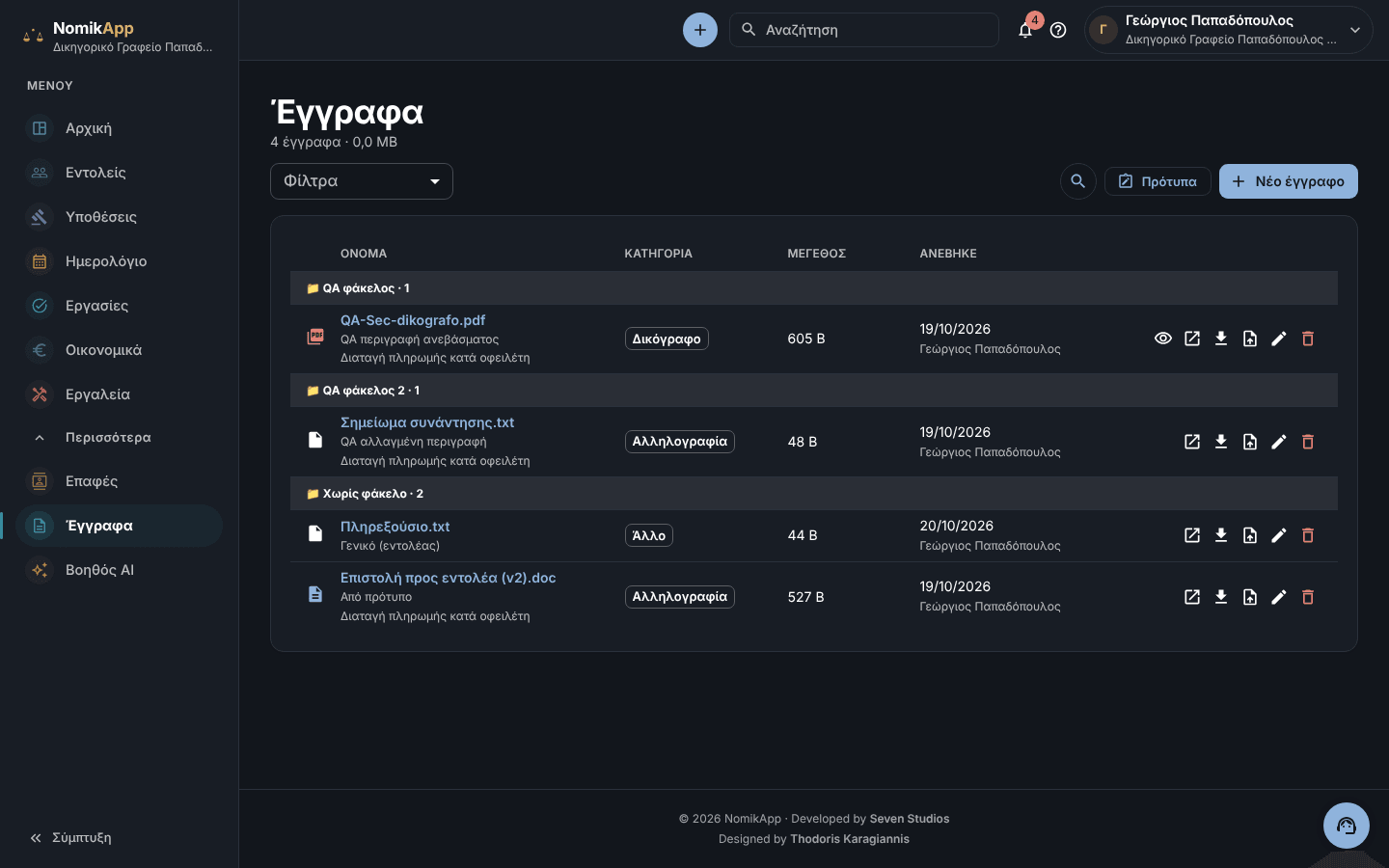Image resolution: width=1389 pixels, height=868 pixels.
Task: Open the support chat bubble
Action: click(1347, 826)
